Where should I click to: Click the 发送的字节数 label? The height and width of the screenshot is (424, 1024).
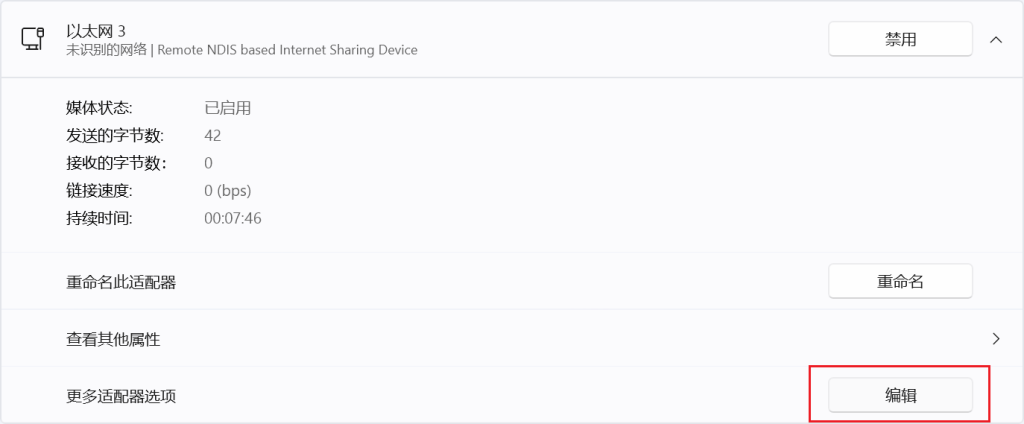(115, 135)
